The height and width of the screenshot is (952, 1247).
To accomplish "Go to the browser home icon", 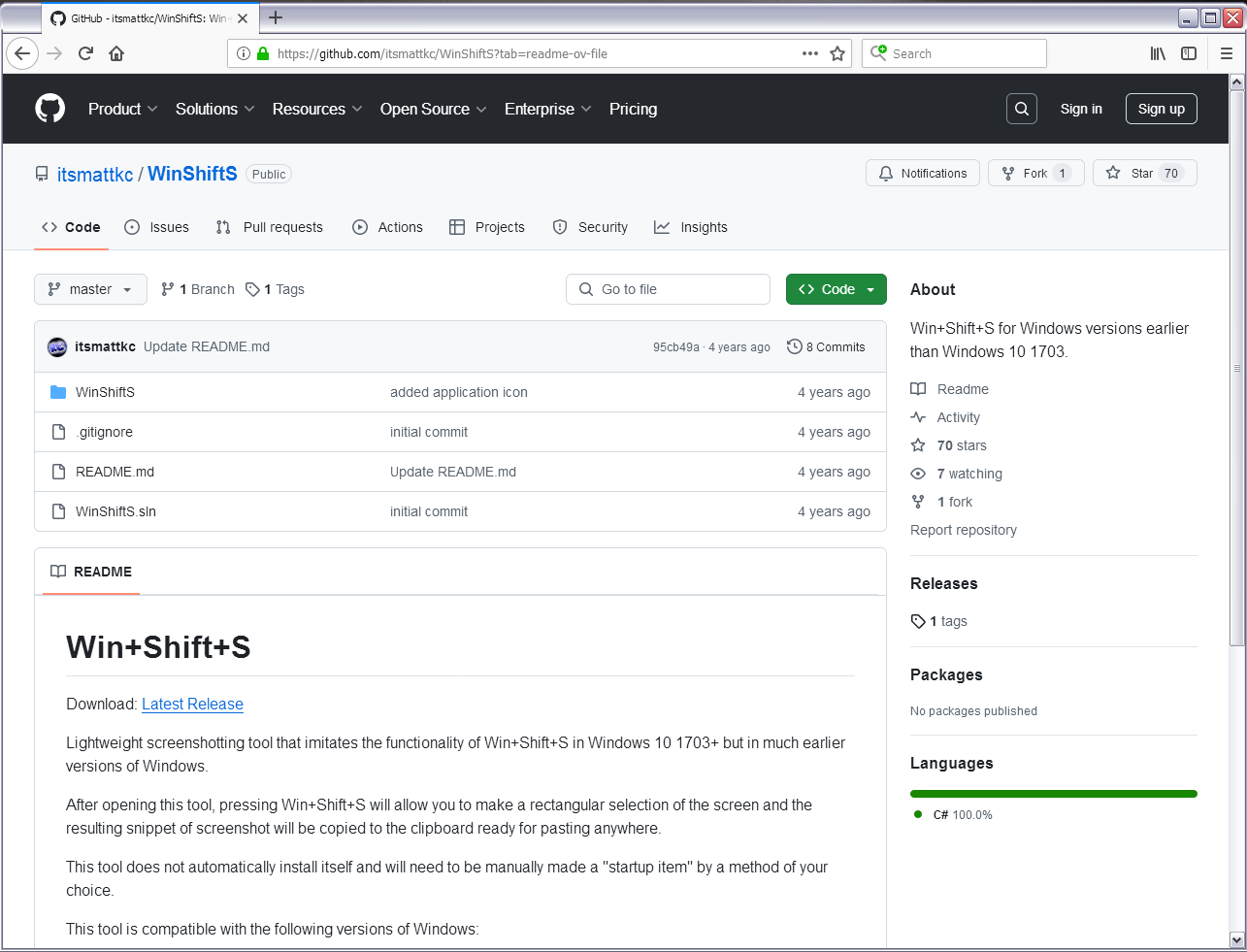I will point(116,53).
